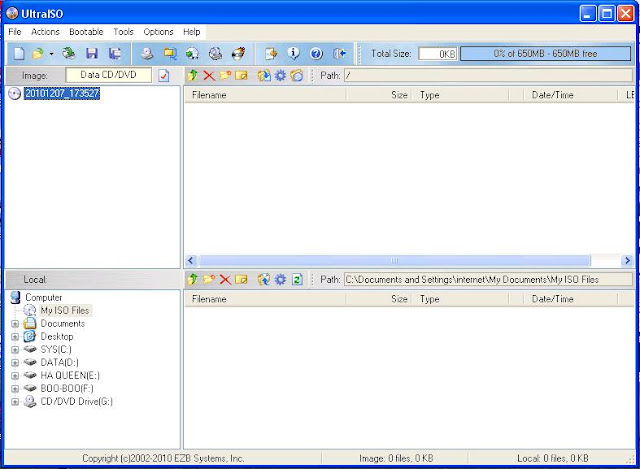The image size is (640, 469).
Task: Click the 0% of 650MB capacity bar
Action: point(545,53)
